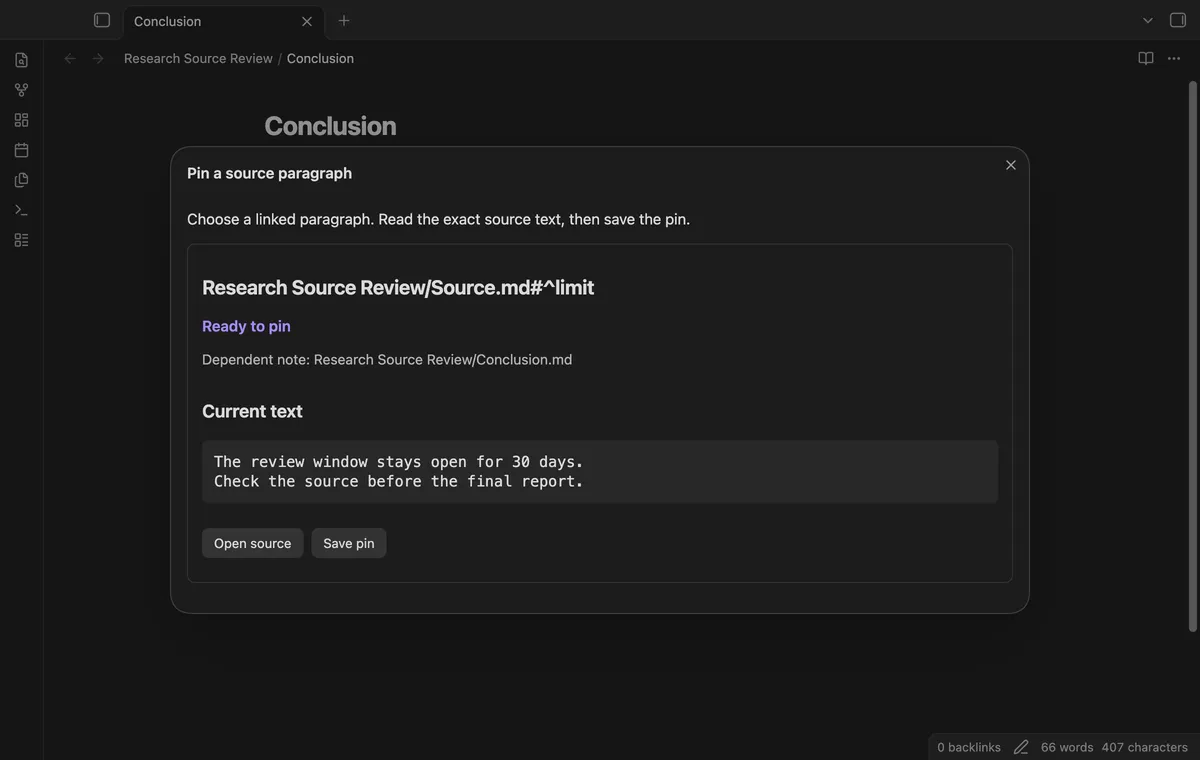Click the Open source button
1200x760 pixels.
[x=252, y=543]
